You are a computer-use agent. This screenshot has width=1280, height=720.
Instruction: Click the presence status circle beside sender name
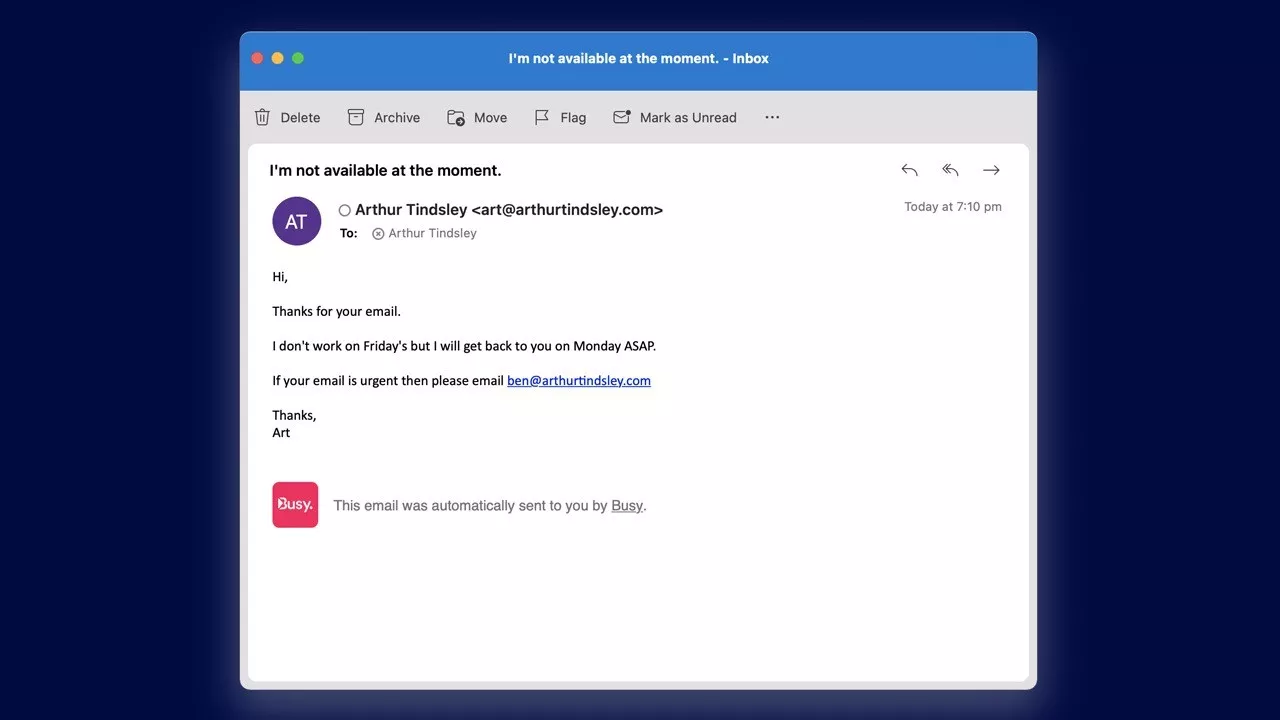(344, 210)
